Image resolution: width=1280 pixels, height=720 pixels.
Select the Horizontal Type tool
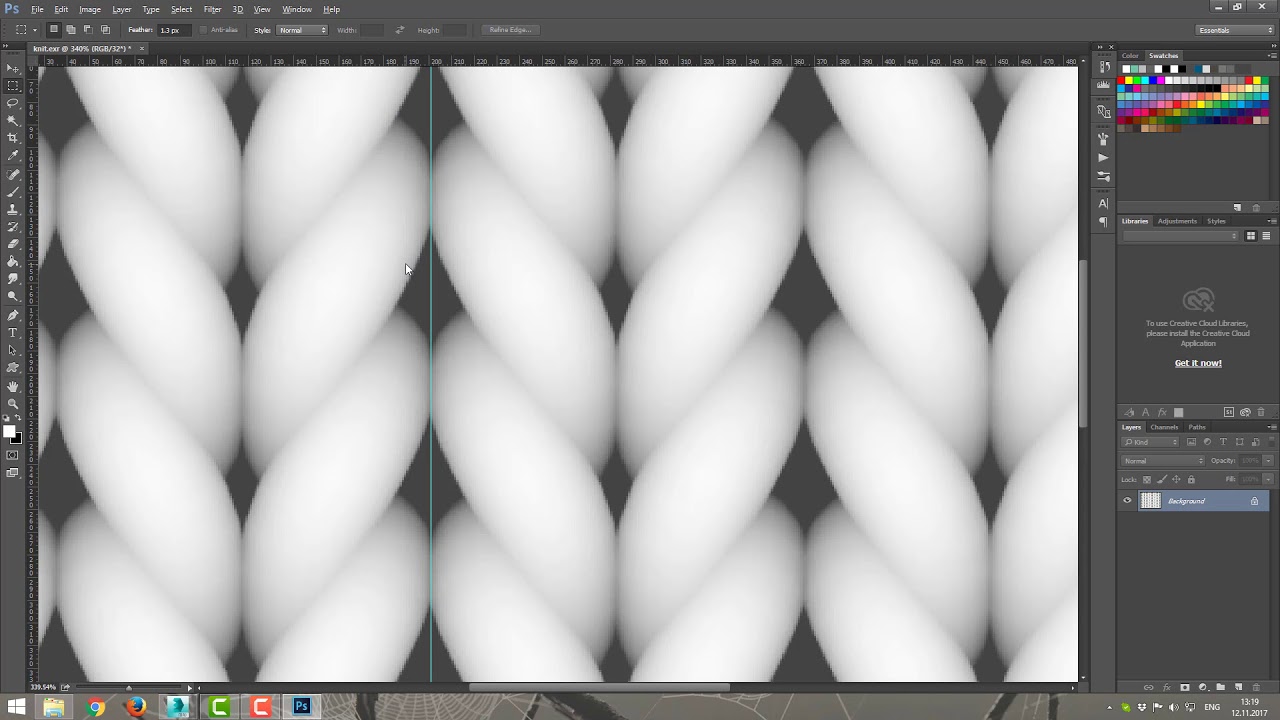pyautogui.click(x=13, y=333)
